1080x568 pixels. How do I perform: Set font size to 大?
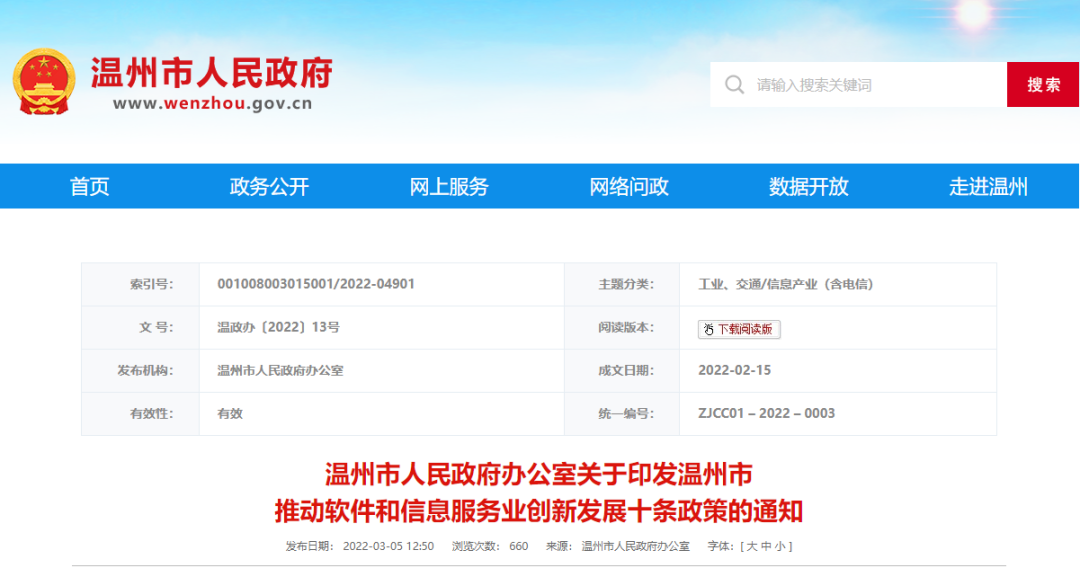(x=751, y=547)
